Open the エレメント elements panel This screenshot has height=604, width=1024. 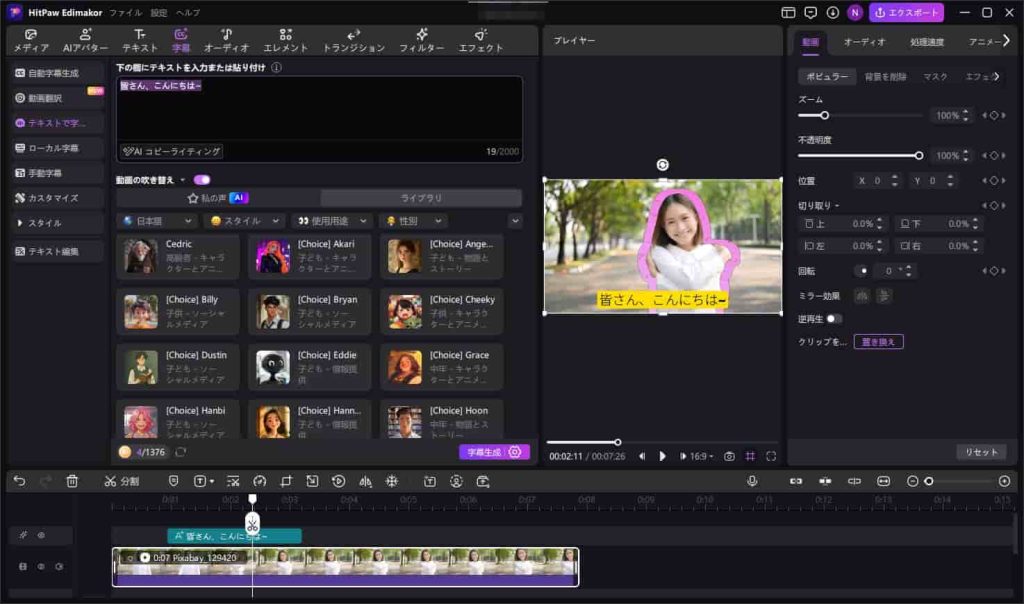[285, 40]
